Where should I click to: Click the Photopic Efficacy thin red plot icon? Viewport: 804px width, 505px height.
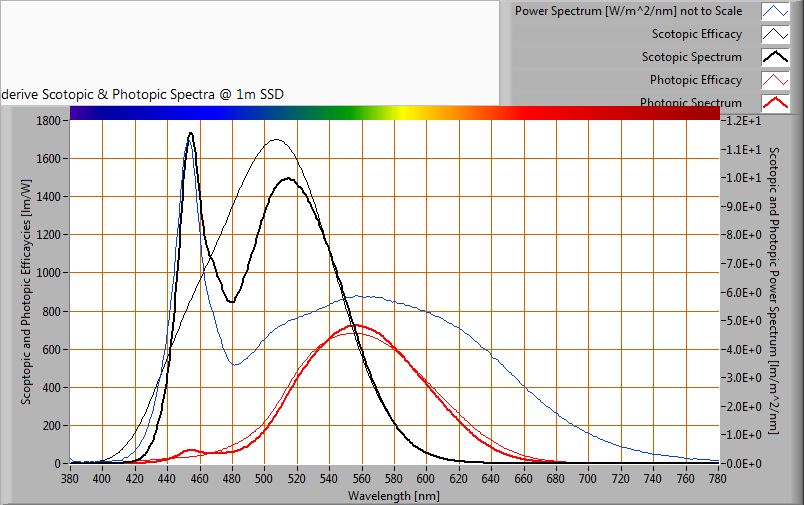pyautogui.click(x=775, y=80)
